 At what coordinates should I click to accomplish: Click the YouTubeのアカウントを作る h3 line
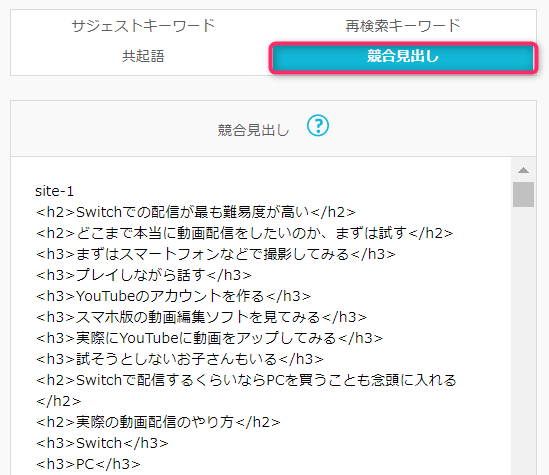[173, 296]
